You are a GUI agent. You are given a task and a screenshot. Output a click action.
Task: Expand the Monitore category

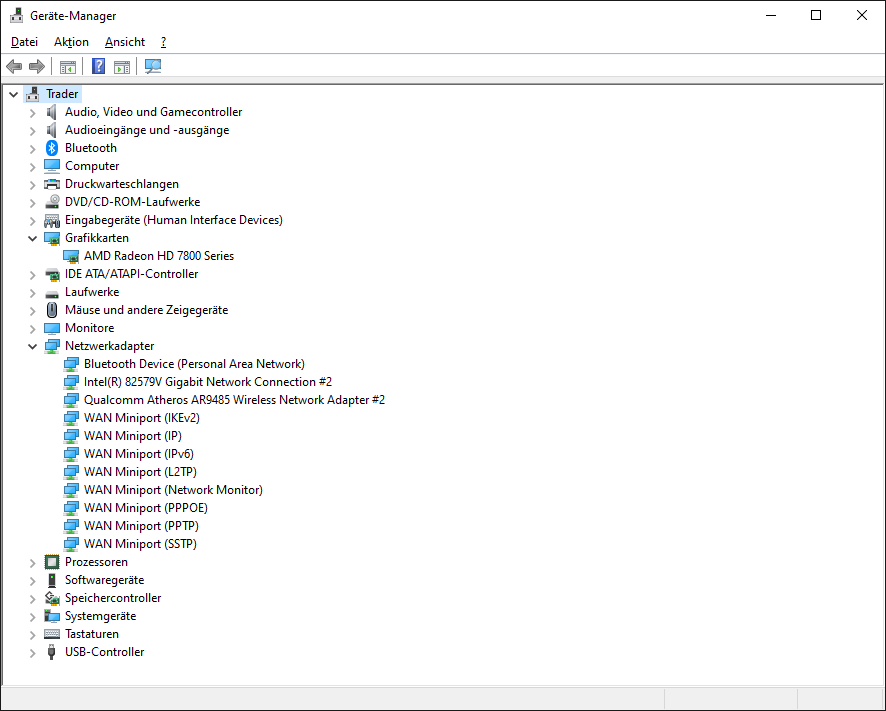click(33, 329)
